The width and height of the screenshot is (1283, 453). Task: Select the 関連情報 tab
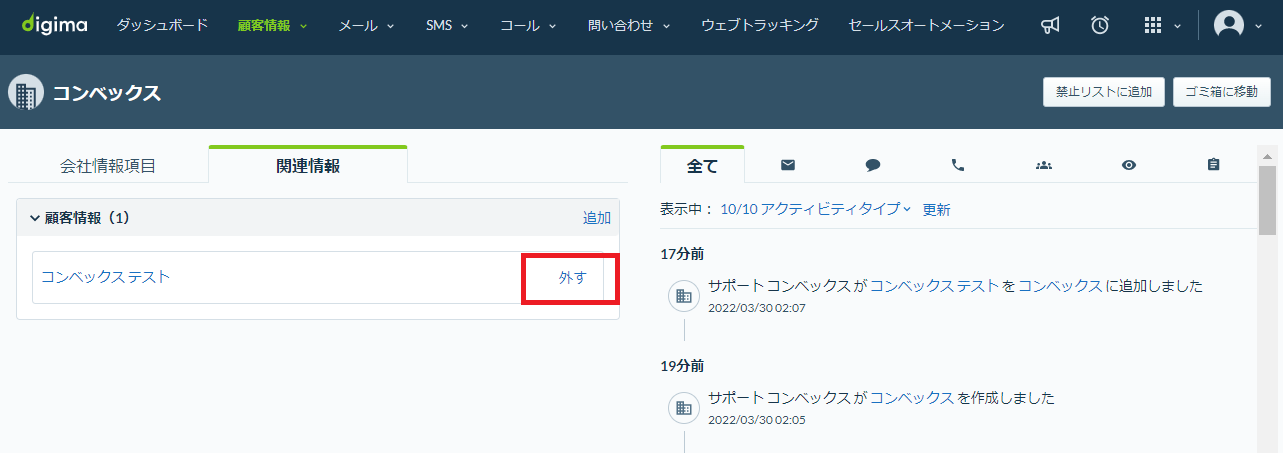[x=308, y=165]
